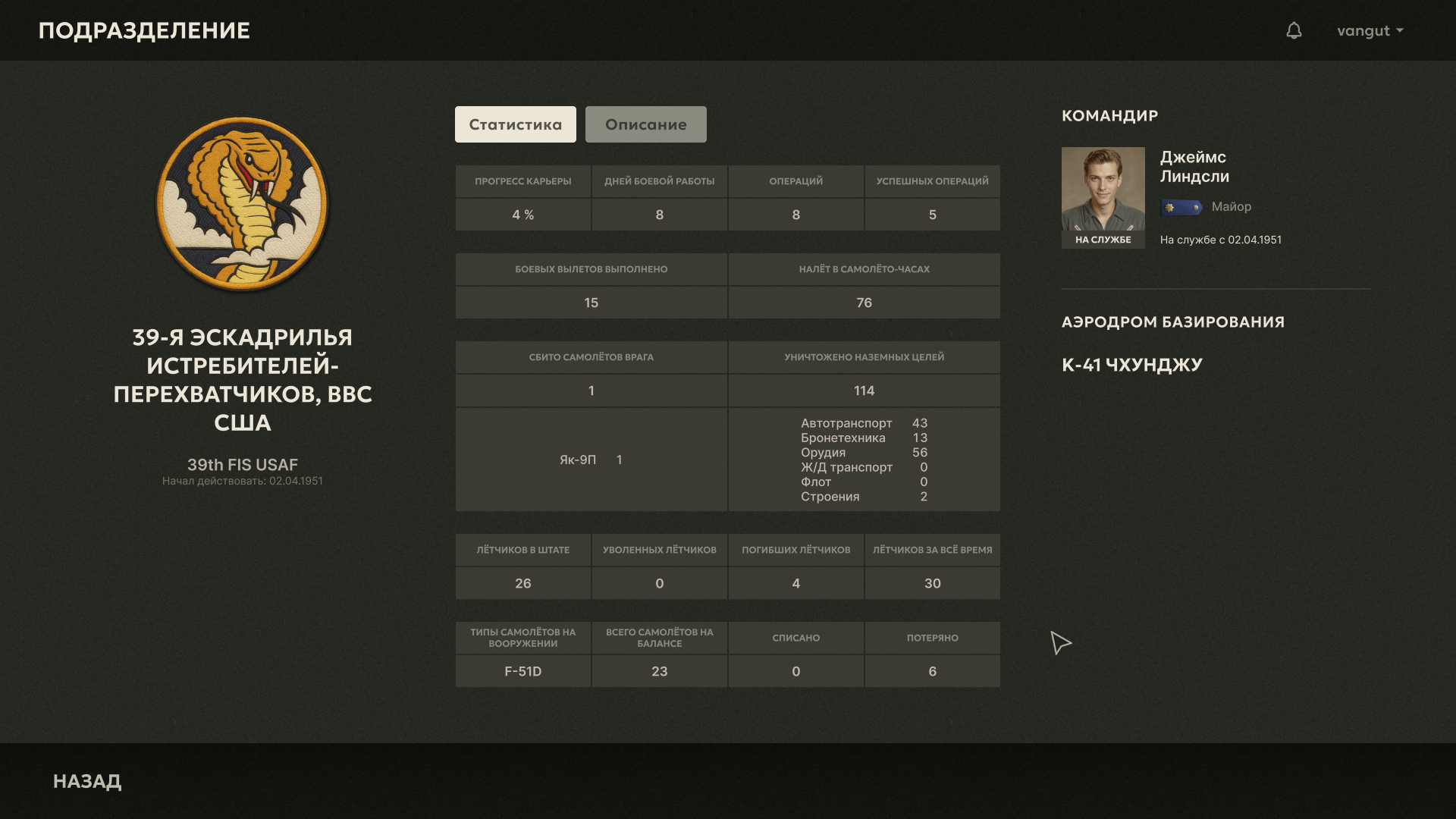Click the ПРОГРЕСС КАРЬЕРЫ value 4 %
The width and height of the screenshot is (1456, 819).
click(x=523, y=215)
